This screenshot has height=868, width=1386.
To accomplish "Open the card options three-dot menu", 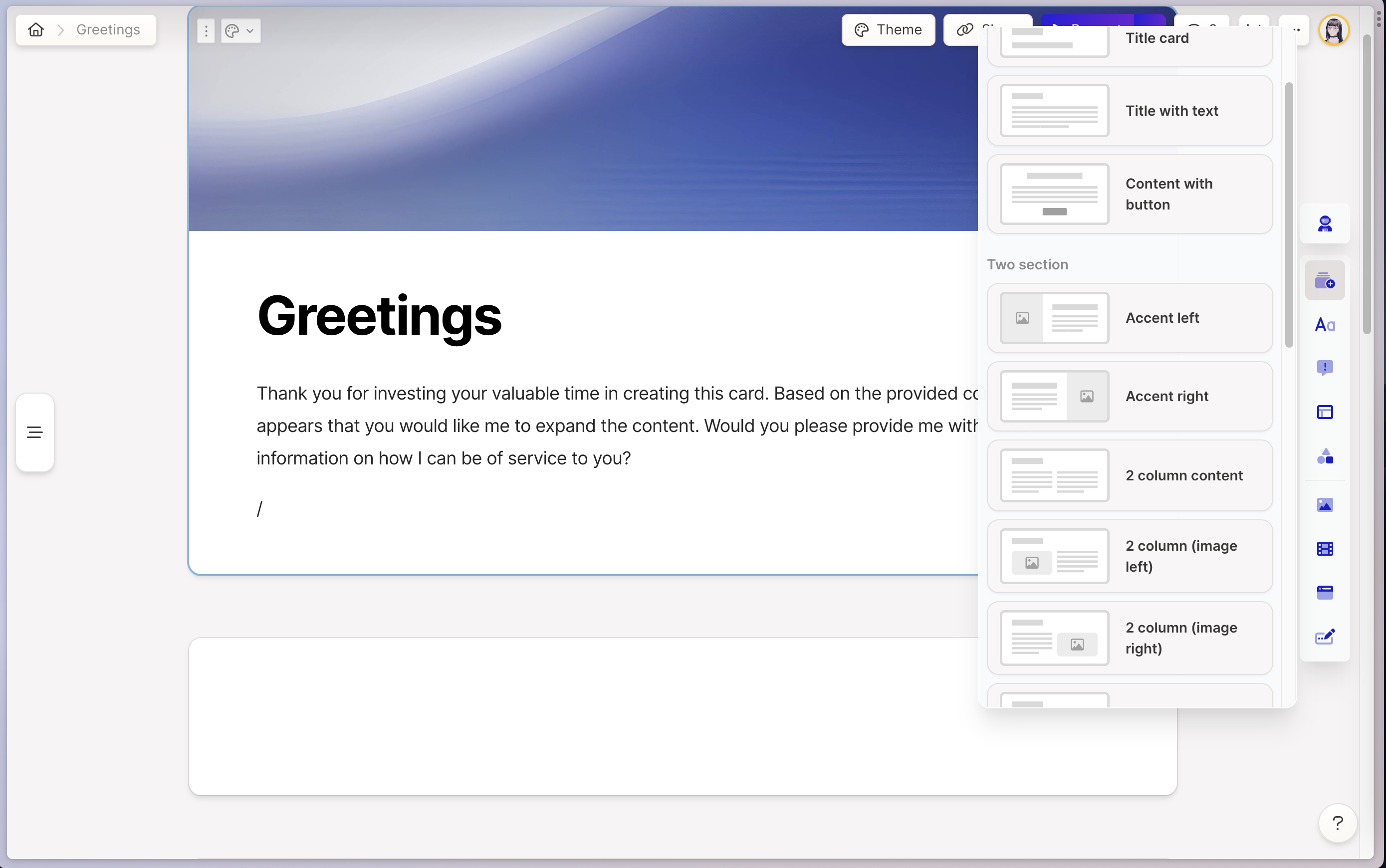I will 206,31.
